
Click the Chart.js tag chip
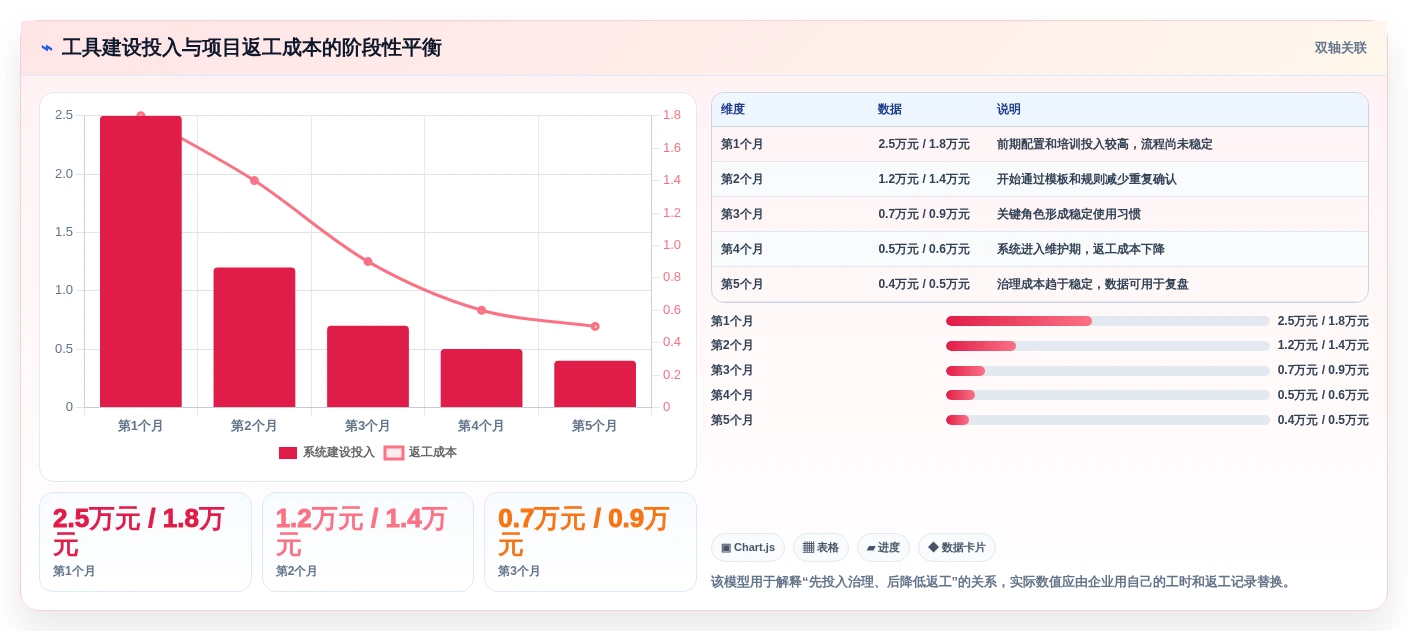(x=748, y=548)
